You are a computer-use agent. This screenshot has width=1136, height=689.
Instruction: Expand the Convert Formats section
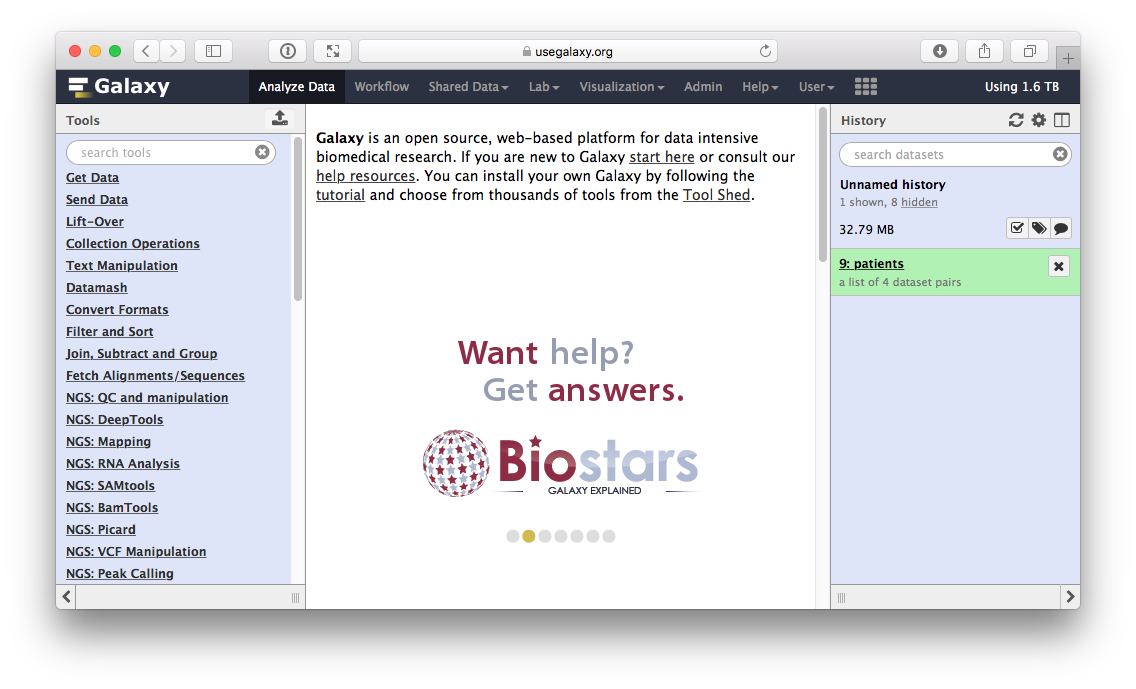(x=117, y=309)
